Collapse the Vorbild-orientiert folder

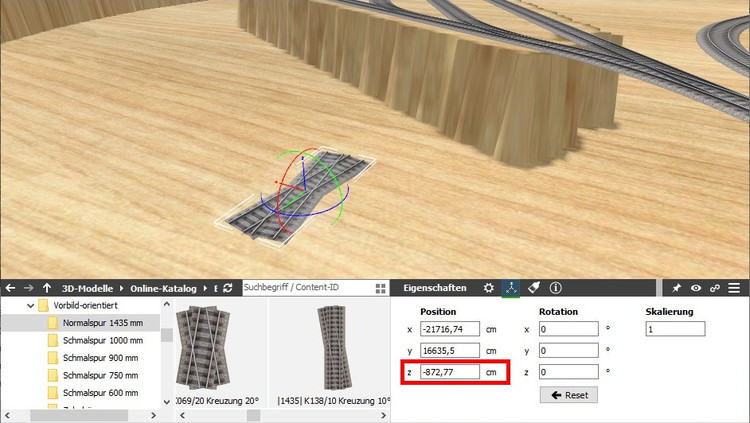(29, 306)
